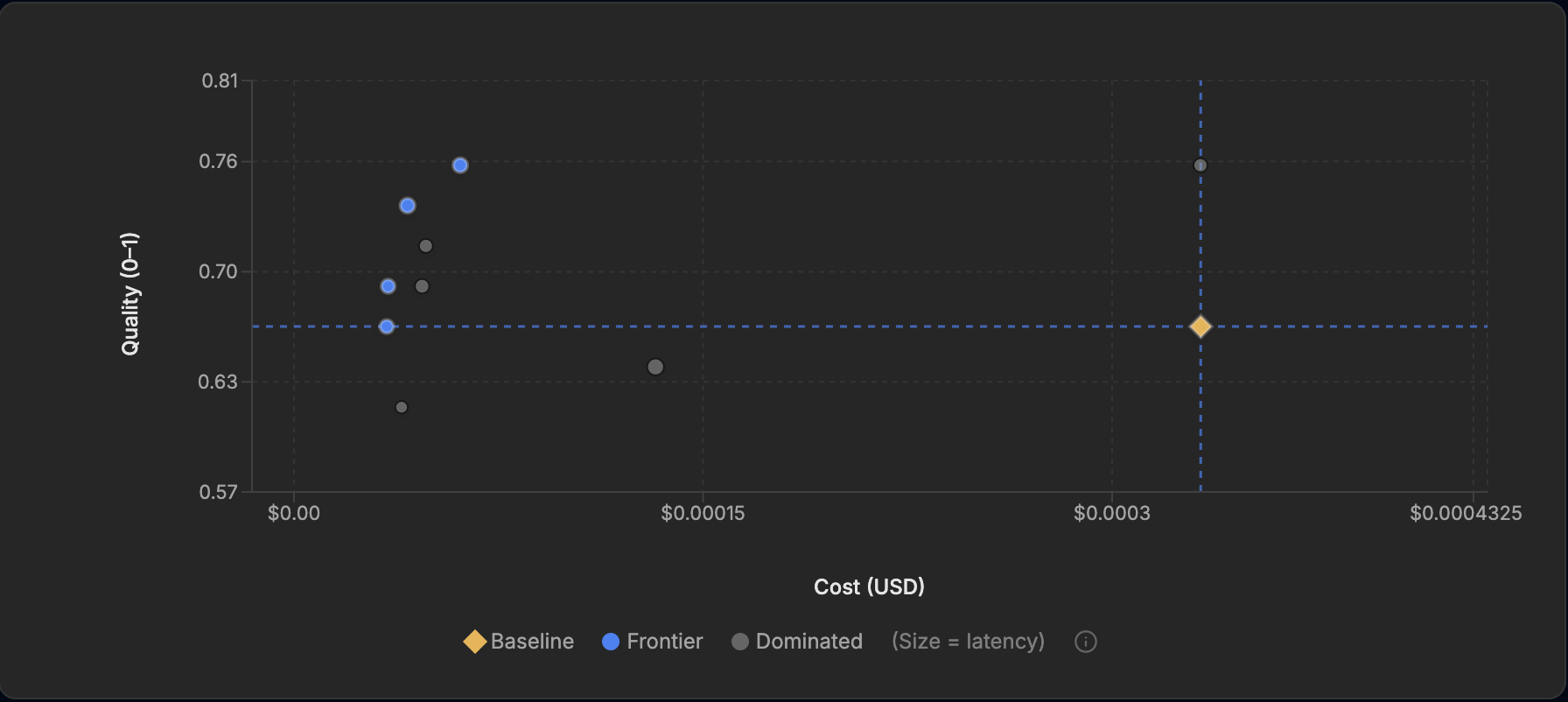Select the highest blue Frontier point near 0.76

tap(460, 165)
